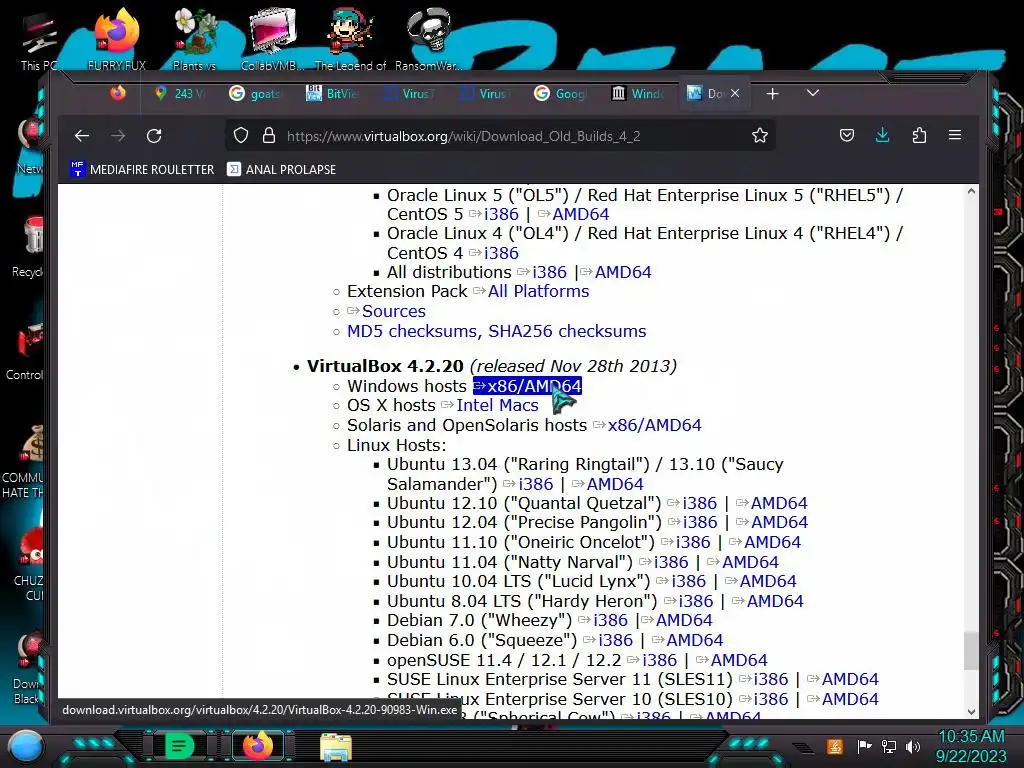Image resolution: width=1024 pixels, height=768 pixels.
Task: Select the Plants vs desktop icon
Action: (195, 39)
